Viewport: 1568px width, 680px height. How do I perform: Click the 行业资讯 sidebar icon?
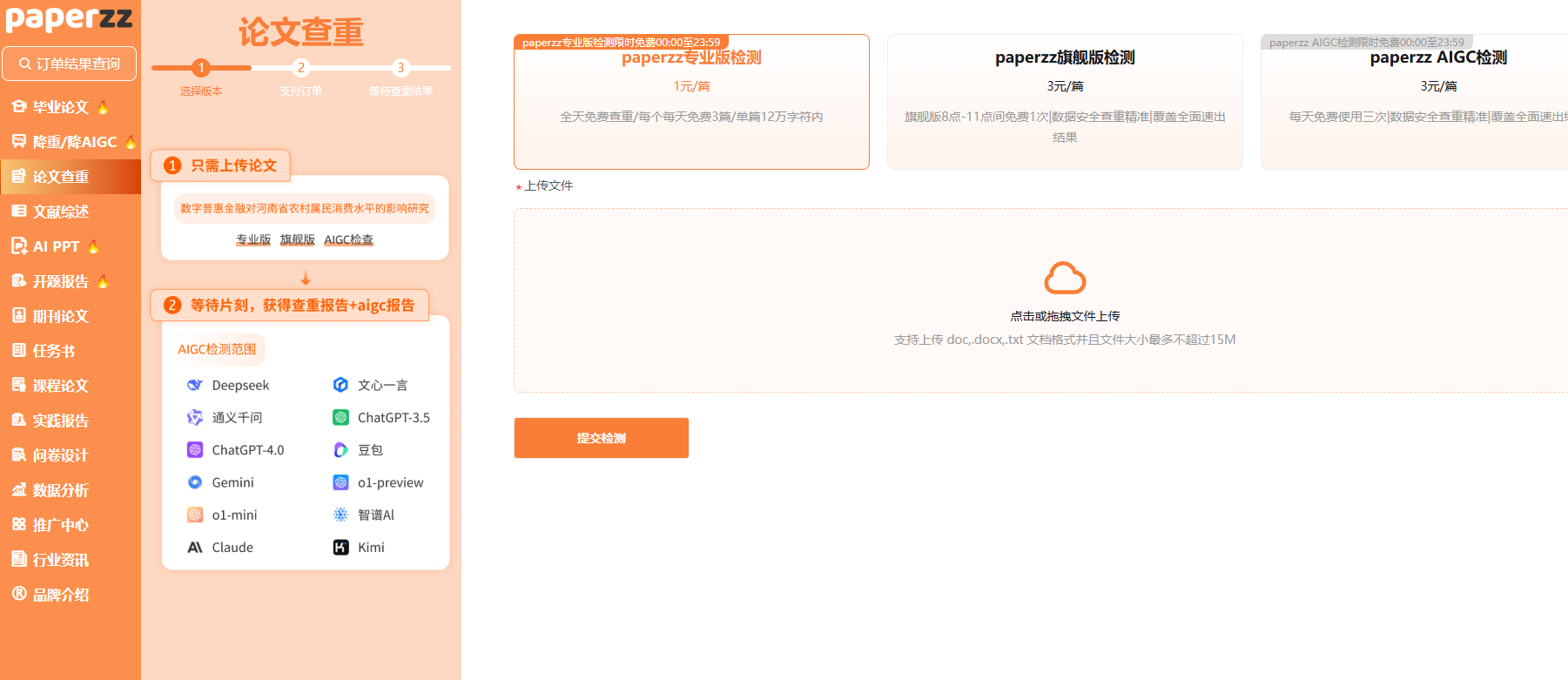click(19, 559)
